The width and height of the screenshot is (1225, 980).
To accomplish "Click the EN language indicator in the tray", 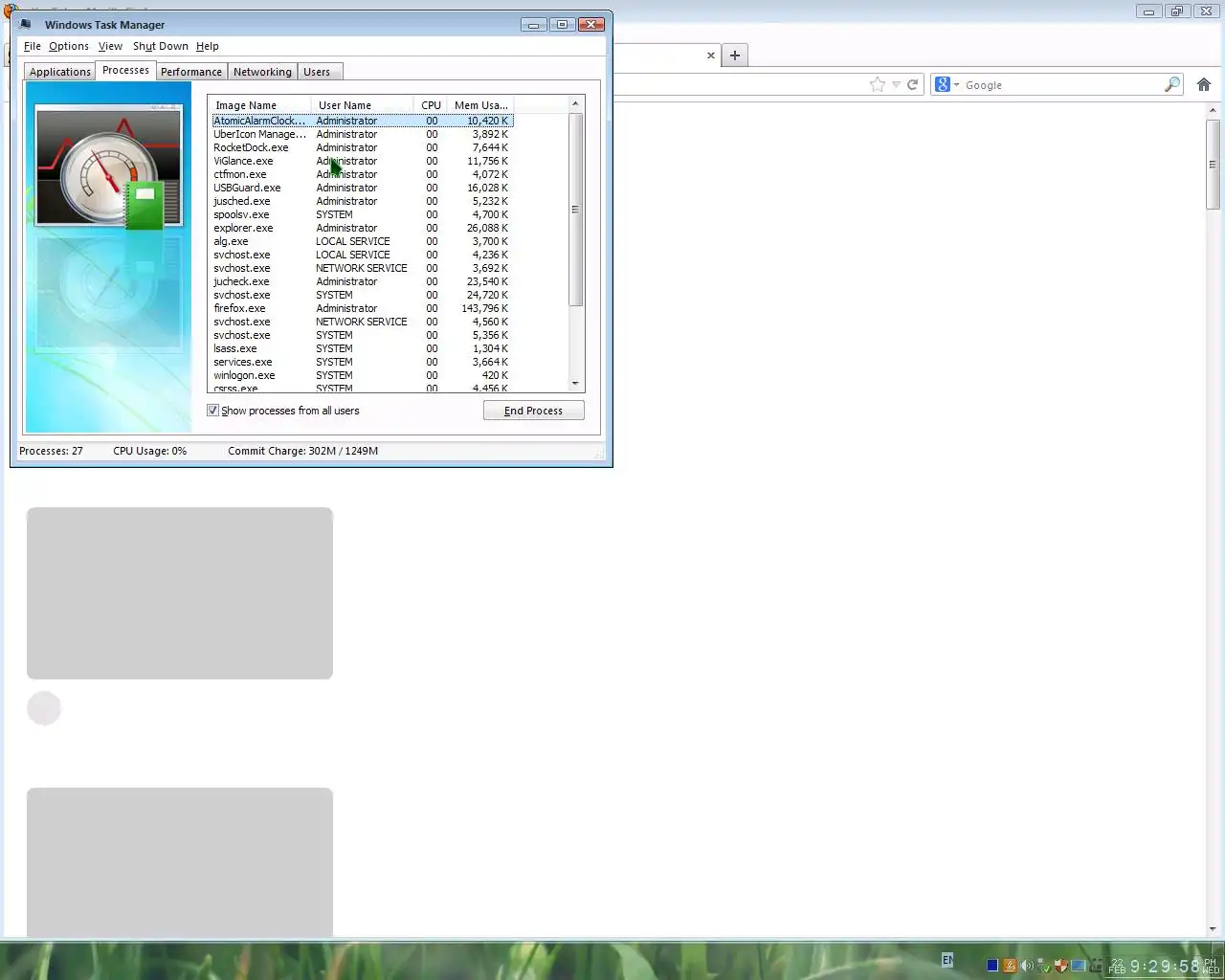I will click(947, 959).
